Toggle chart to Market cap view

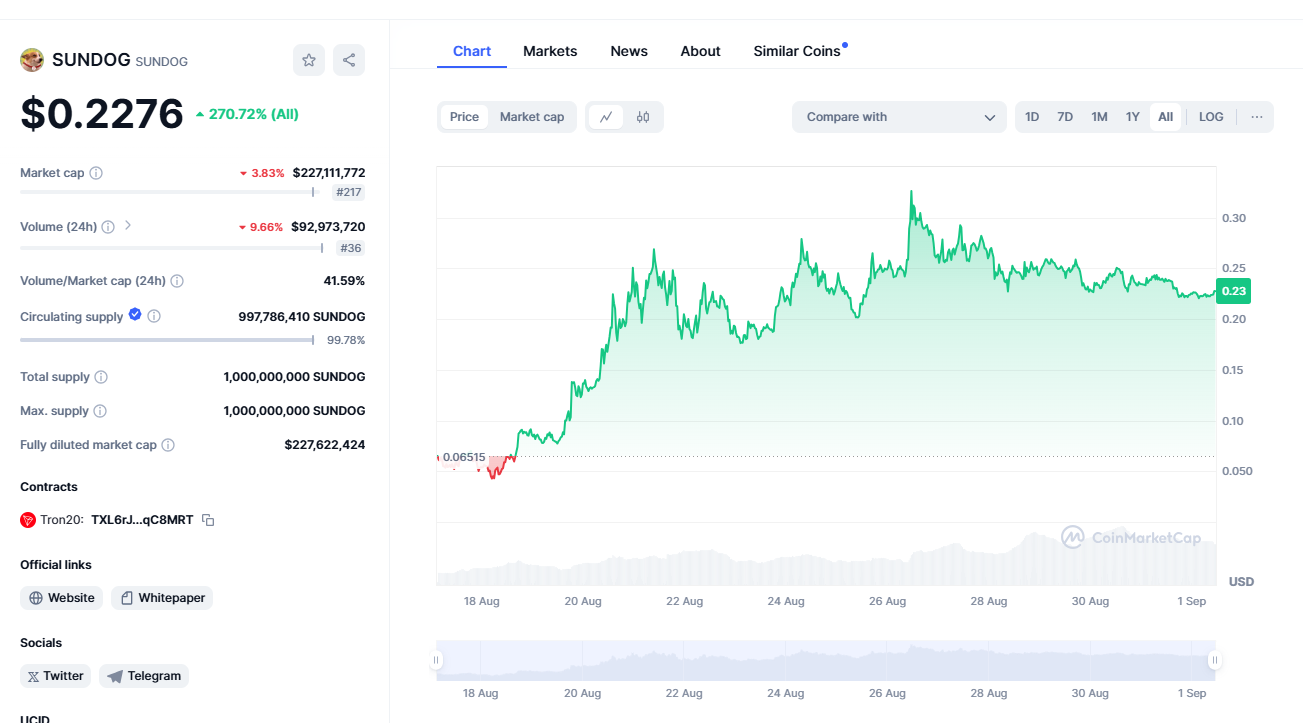click(532, 117)
